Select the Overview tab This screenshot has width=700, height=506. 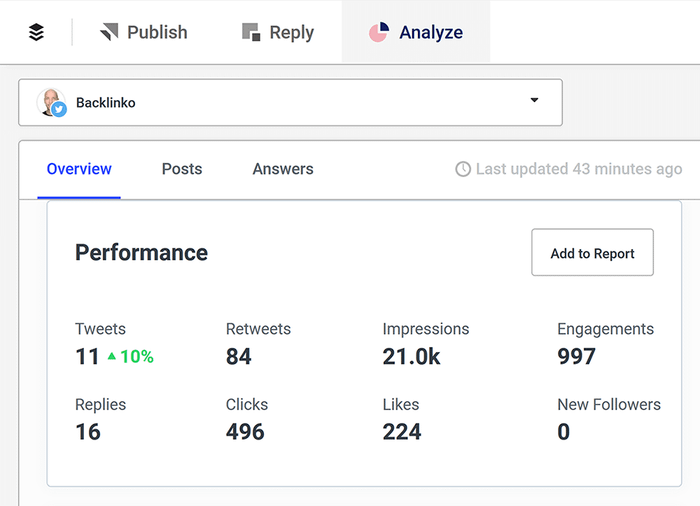point(79,169)
